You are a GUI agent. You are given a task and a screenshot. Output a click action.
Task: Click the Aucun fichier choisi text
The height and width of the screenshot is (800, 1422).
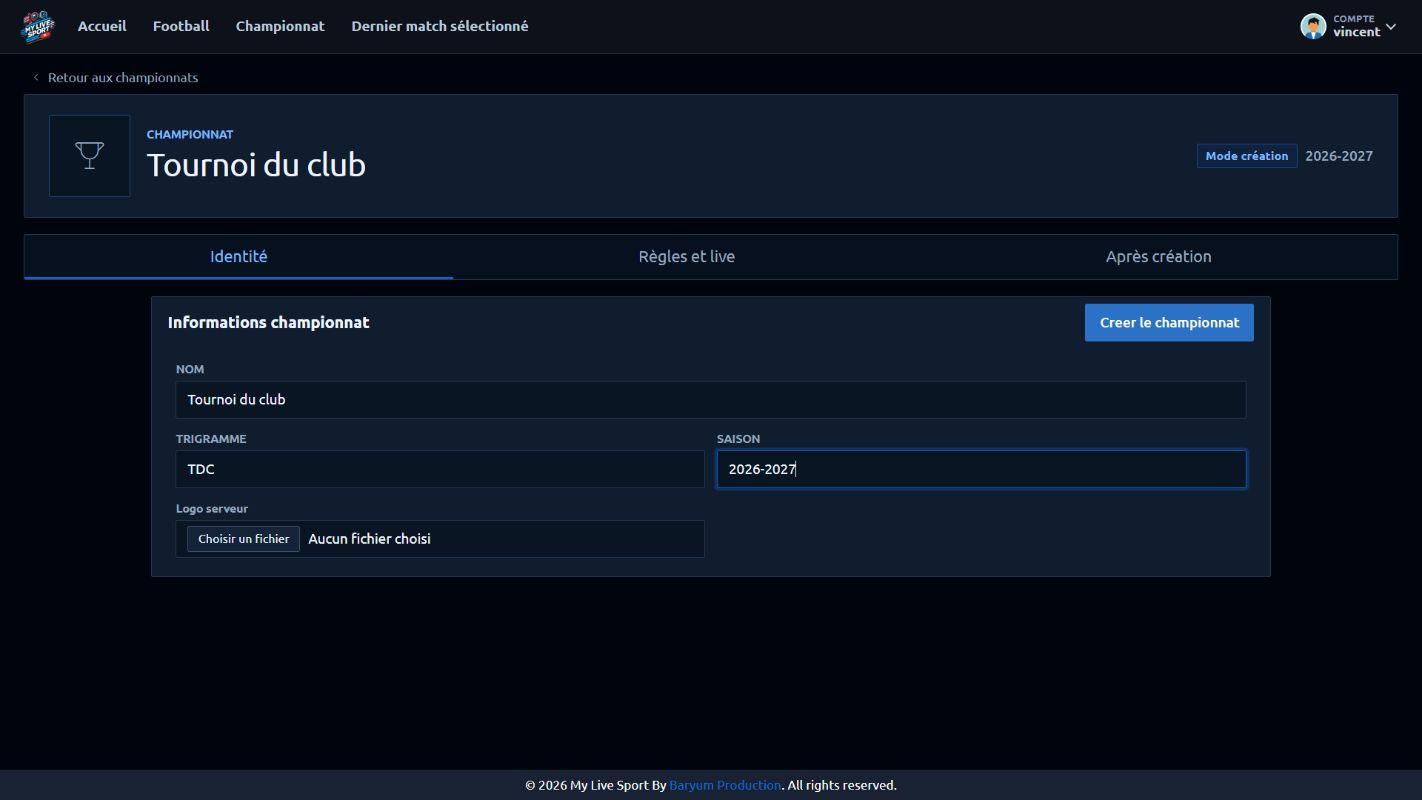(x=369, y=539)
